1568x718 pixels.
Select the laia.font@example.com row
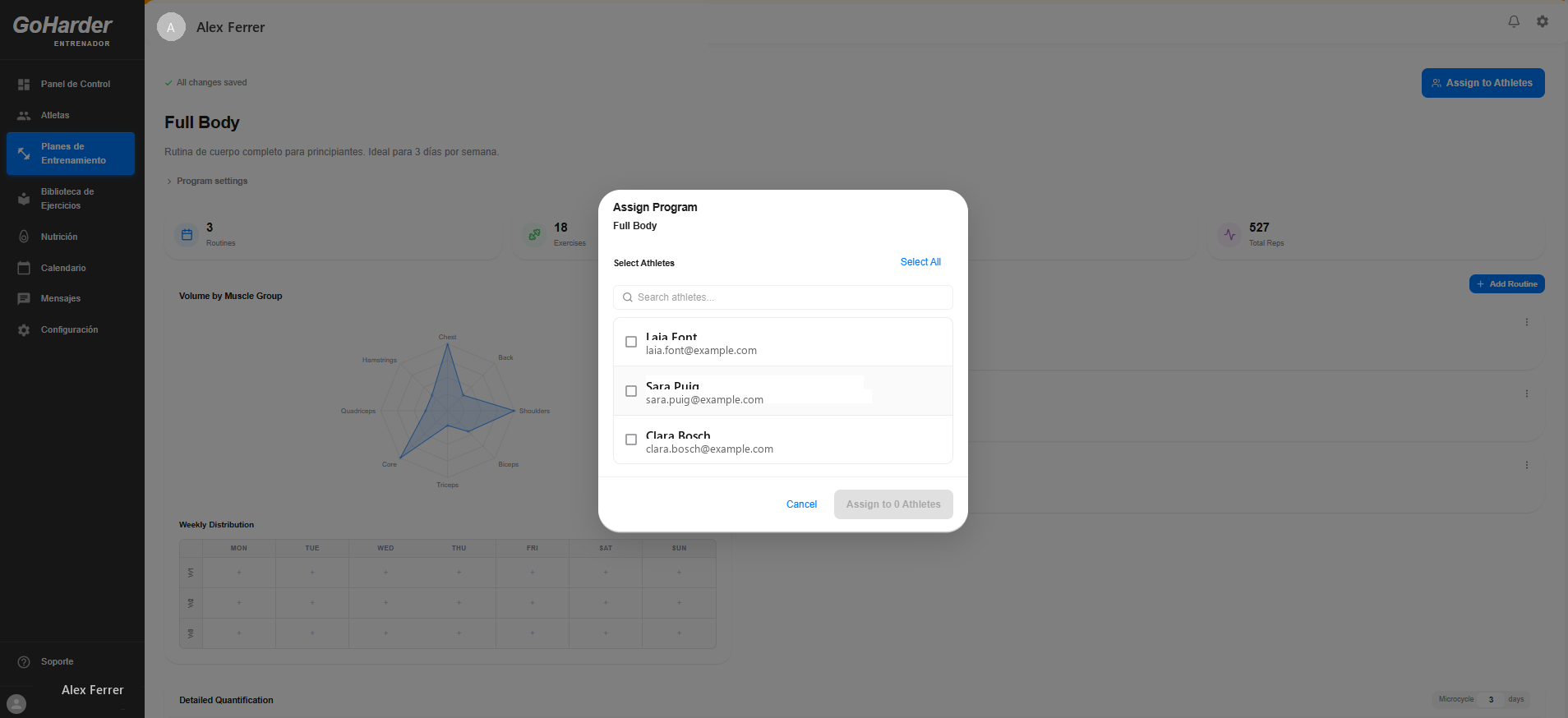783,342
